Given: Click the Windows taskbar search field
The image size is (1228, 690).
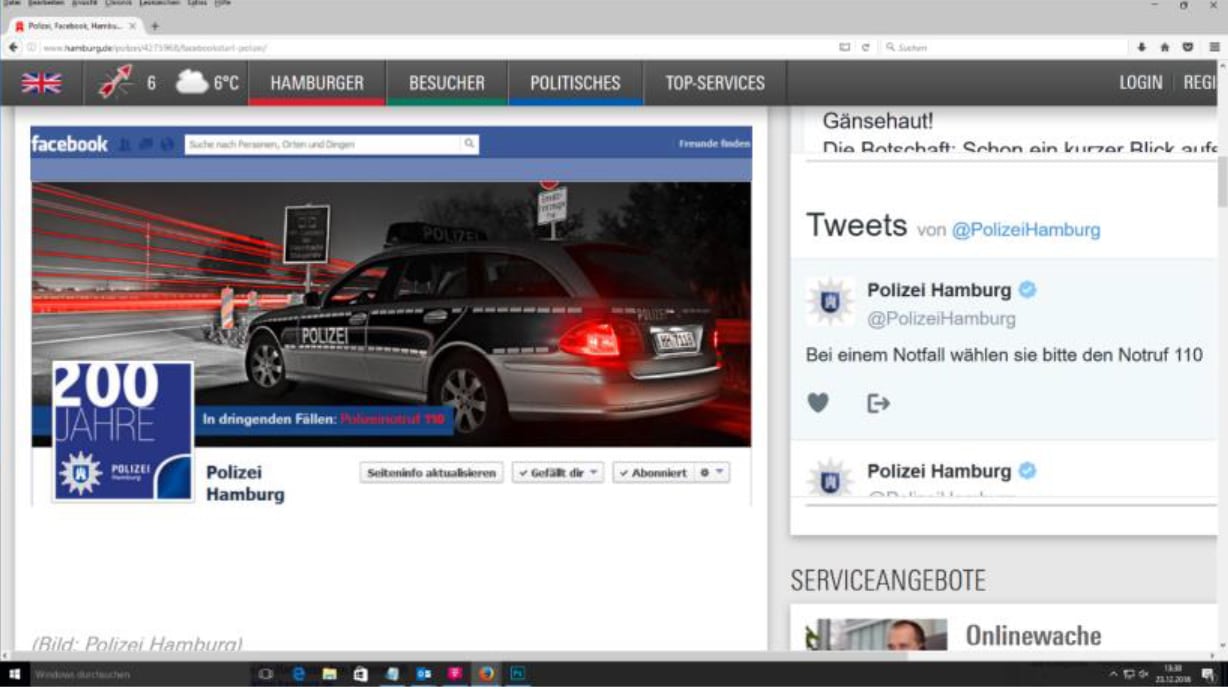Looking at the screenshot, I should pos(140,675).
